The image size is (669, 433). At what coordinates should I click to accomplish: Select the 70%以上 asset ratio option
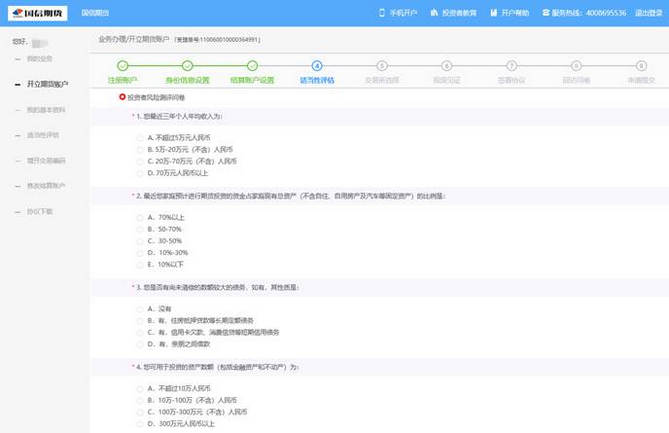click(x=139, y=217)
